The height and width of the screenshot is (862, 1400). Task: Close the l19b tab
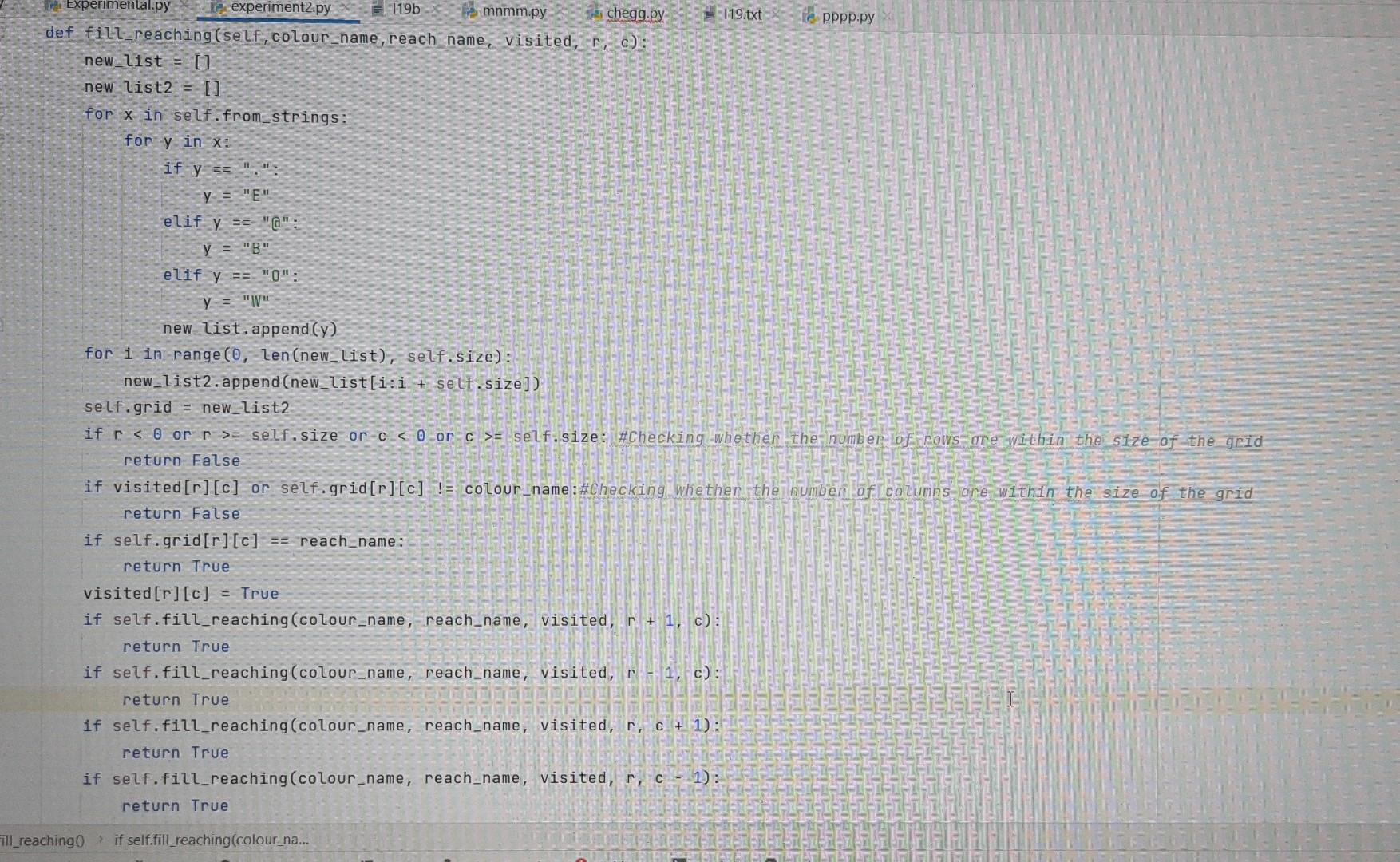[435, 10]
